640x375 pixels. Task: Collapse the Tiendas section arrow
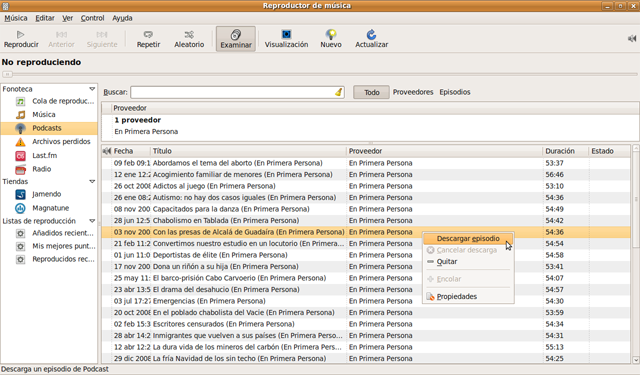point(92,182)
